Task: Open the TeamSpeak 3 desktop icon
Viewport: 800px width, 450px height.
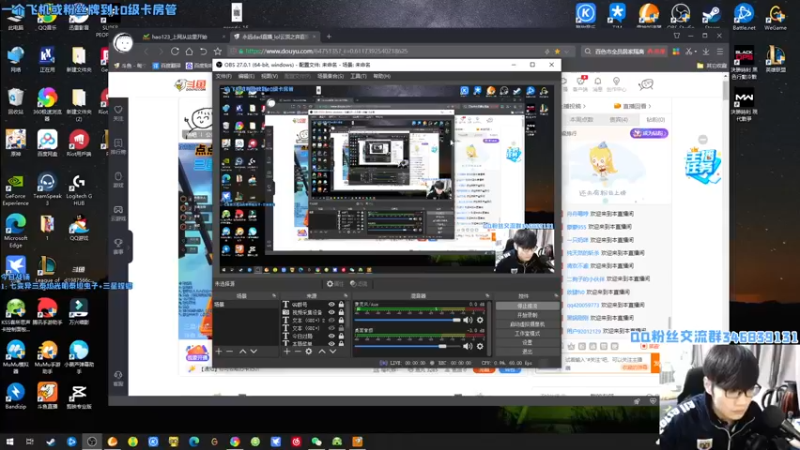Action: (x=47, y=189)
